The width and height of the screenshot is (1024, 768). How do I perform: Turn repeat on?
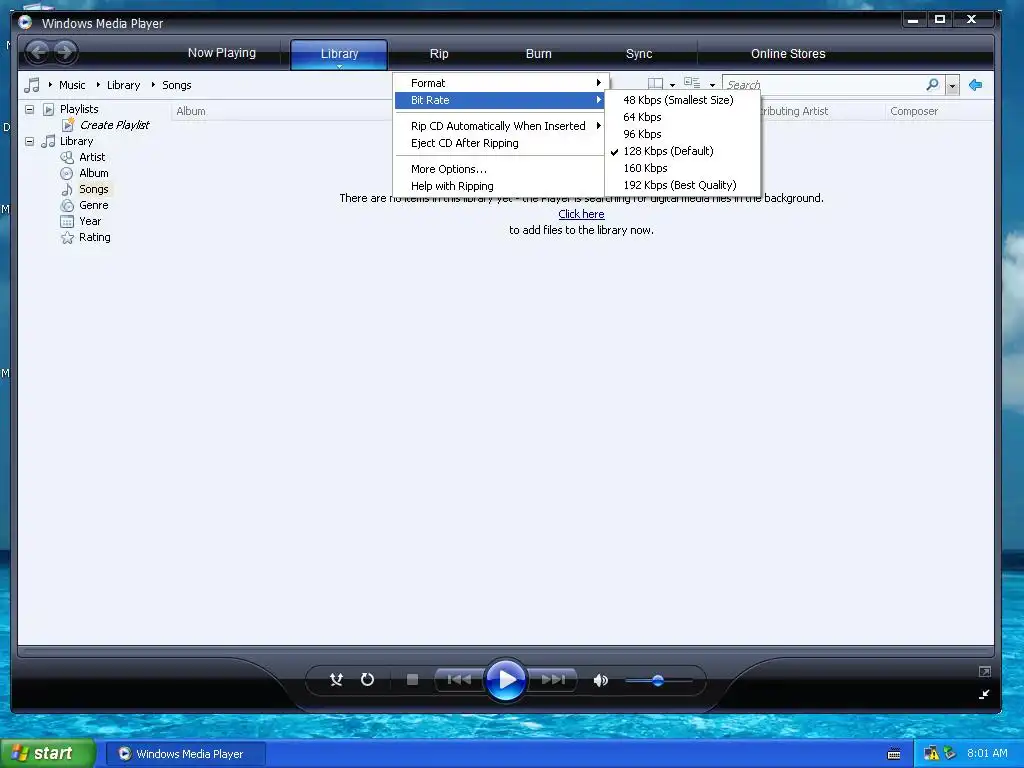[368, 680]
